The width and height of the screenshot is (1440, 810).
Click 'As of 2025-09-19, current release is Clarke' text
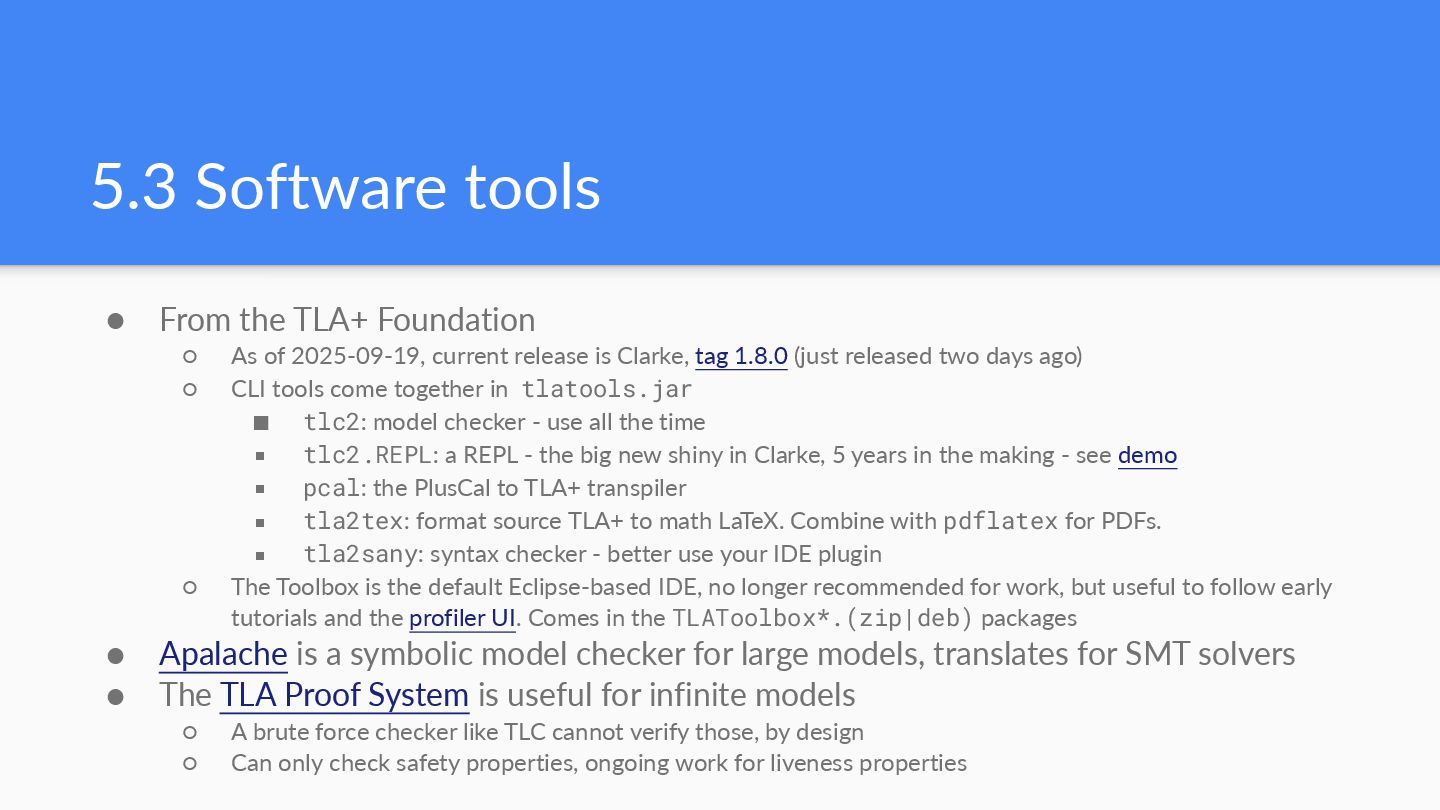[460, 356]
